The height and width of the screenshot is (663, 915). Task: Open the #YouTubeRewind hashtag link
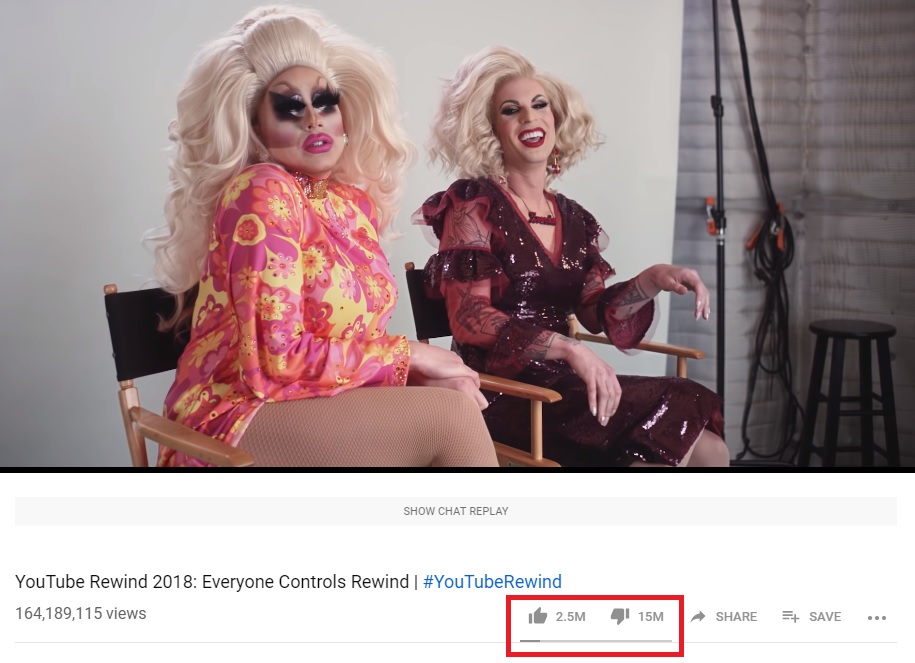pos(492,582)
